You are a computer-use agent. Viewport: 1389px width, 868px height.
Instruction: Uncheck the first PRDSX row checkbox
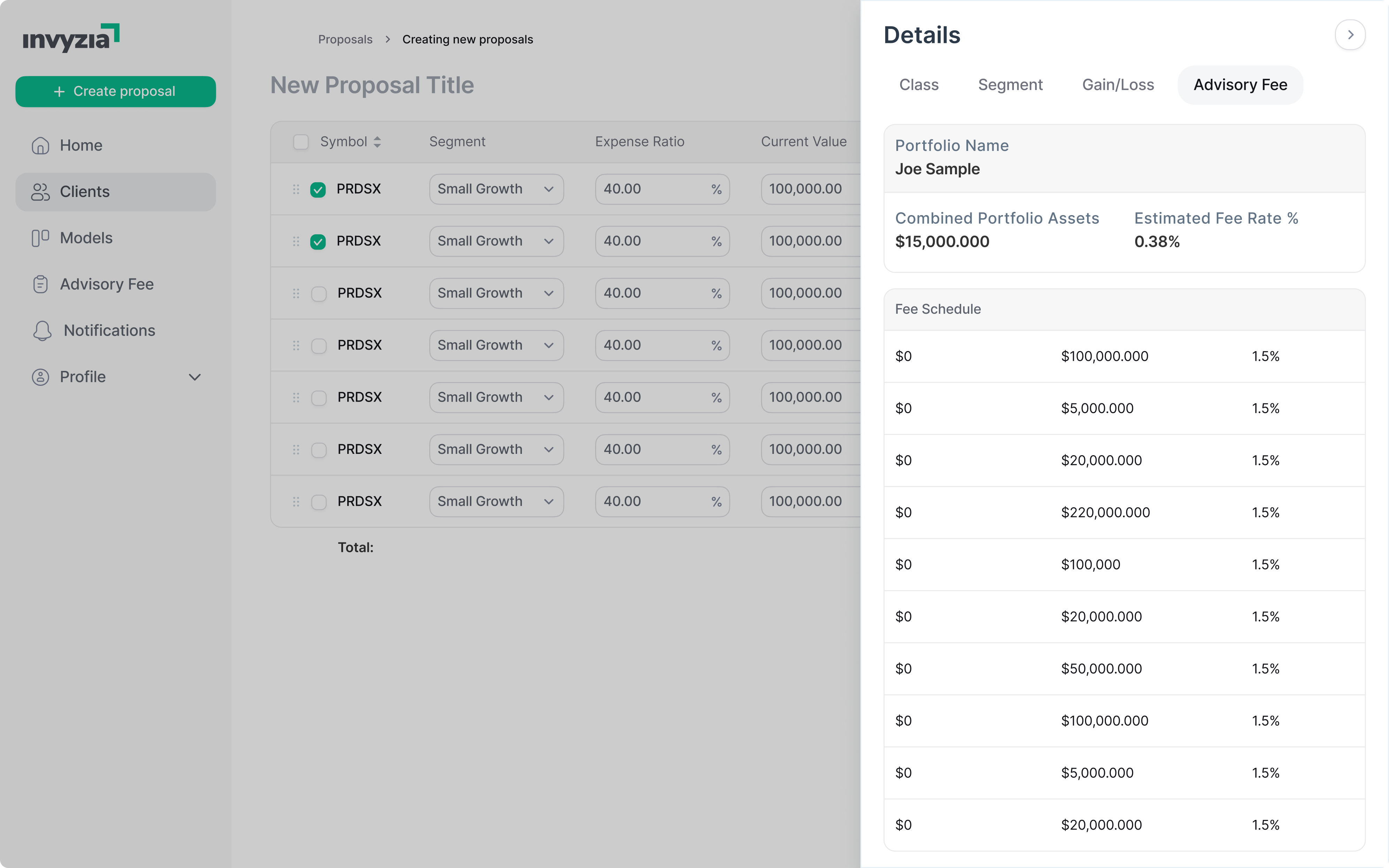coord(318,189)
